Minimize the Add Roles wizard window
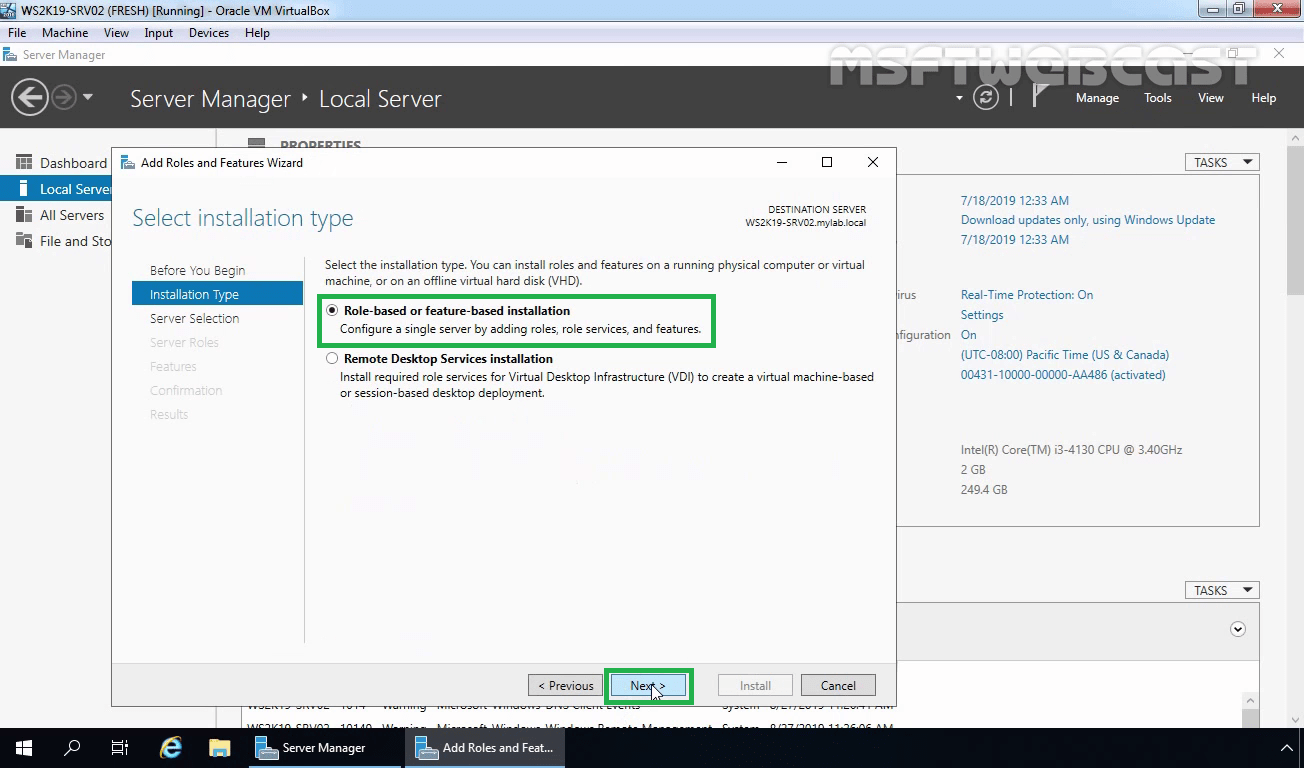Viewport: 1304px width, 768px height. (782, 162)
